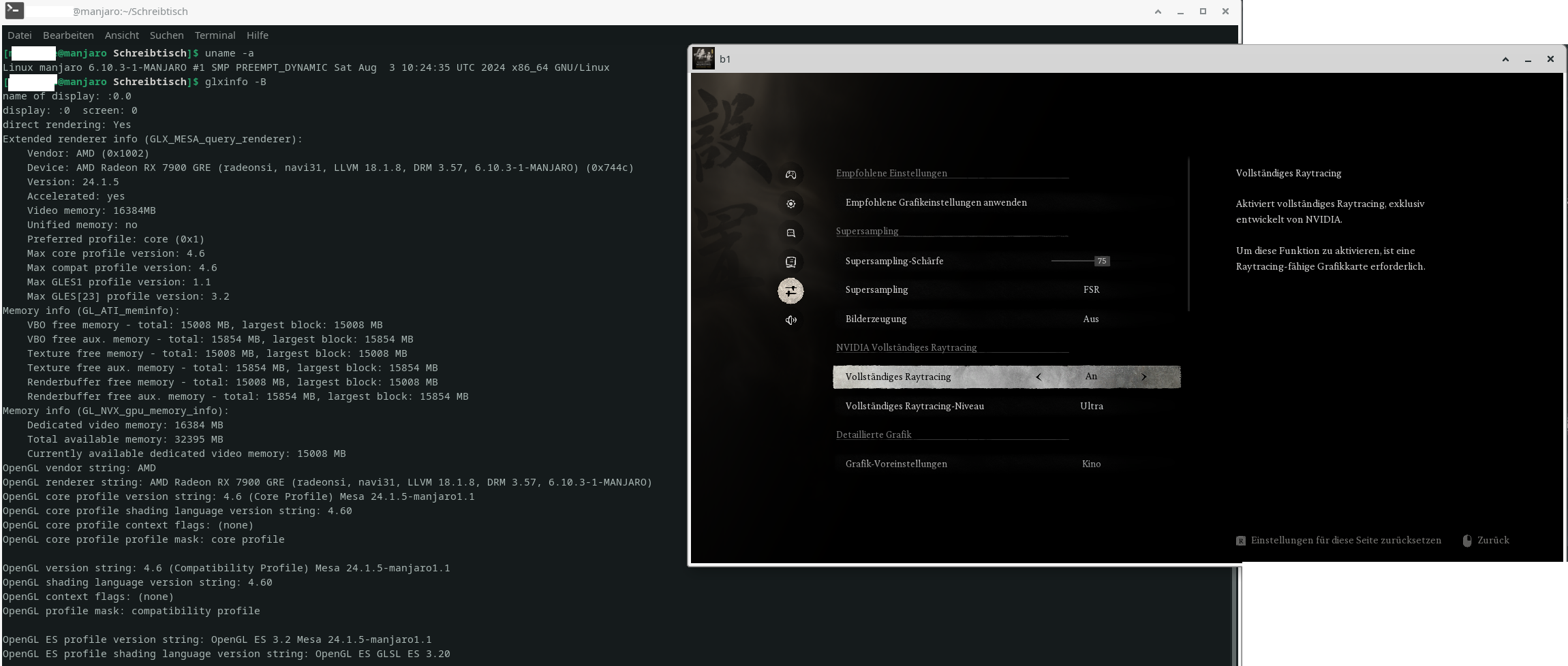Shade the terminal window with the up-arrow button
Image resolution: width=1568 pixels, height=666 pixels.
click(x=1158, y=12)
